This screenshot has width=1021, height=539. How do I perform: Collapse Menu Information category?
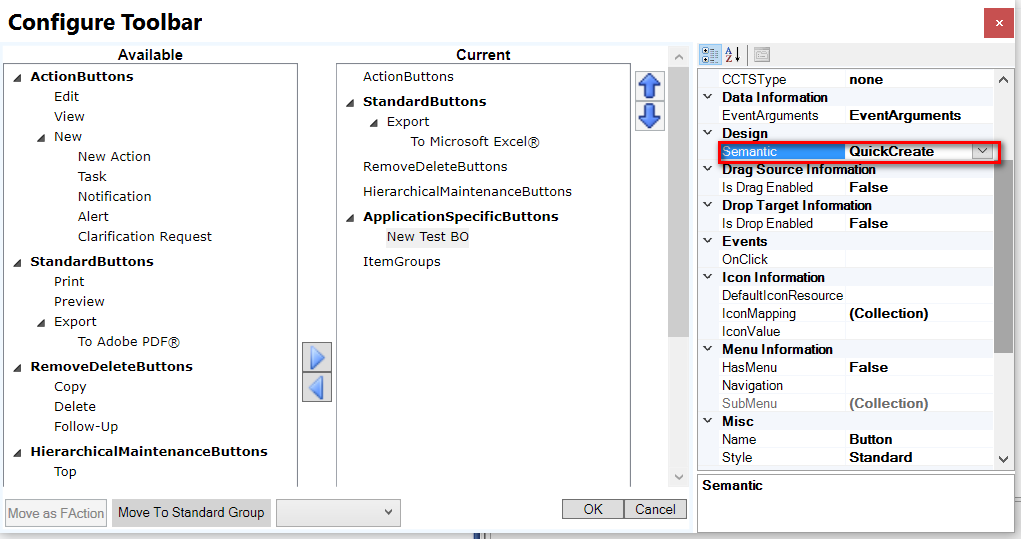coord(708,348)
